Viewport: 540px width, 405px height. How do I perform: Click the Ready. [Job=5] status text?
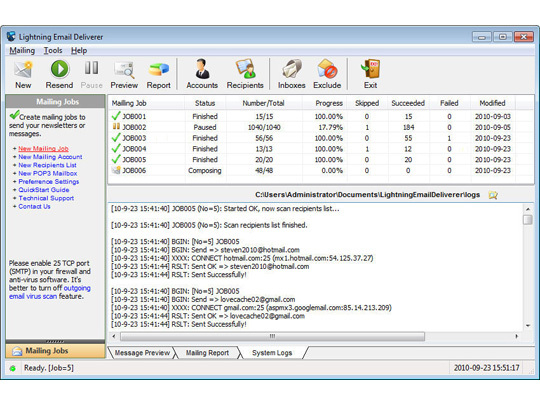(49, 368)
